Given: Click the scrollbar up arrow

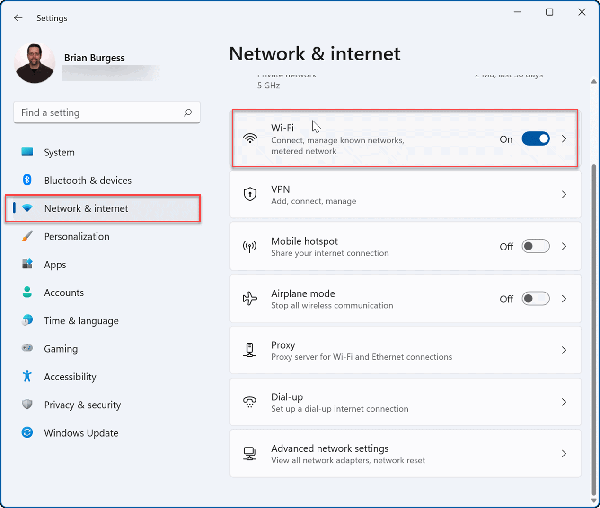Looking at the screenshot, I should (x=593, y=81).
